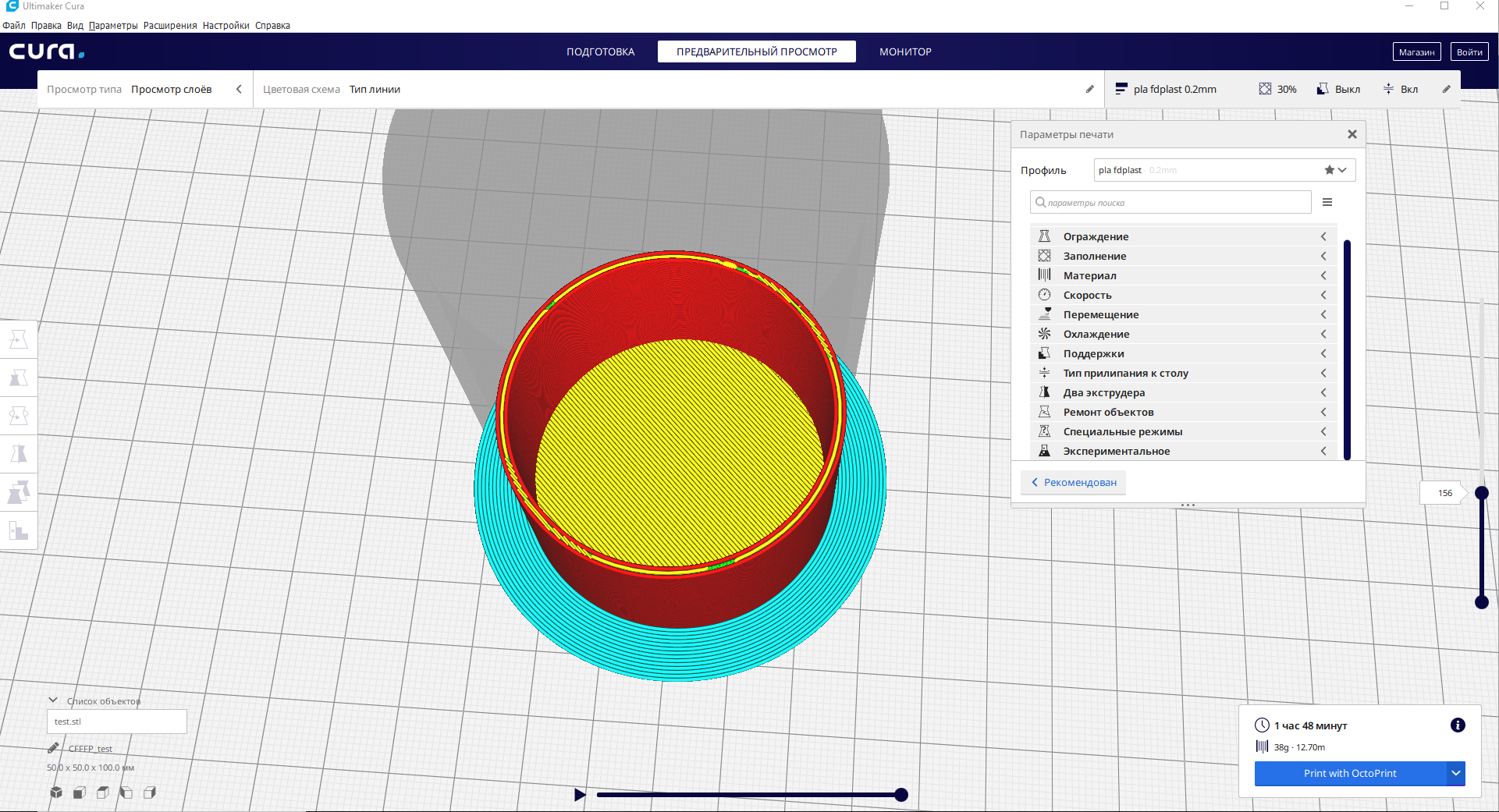The height and width of the screenshot is (812, 1499).
Task: Click the upper layer slider handle
Action: click(1482, 493)
